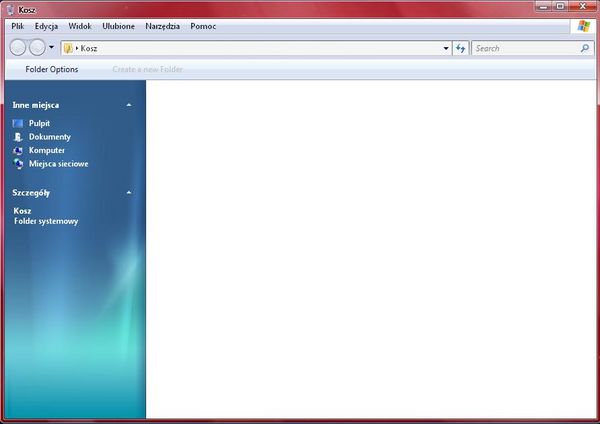The image size is (600, 424).
Task: Go to Miejsca sieciowe in the sidebar
Action: (58, 163)
